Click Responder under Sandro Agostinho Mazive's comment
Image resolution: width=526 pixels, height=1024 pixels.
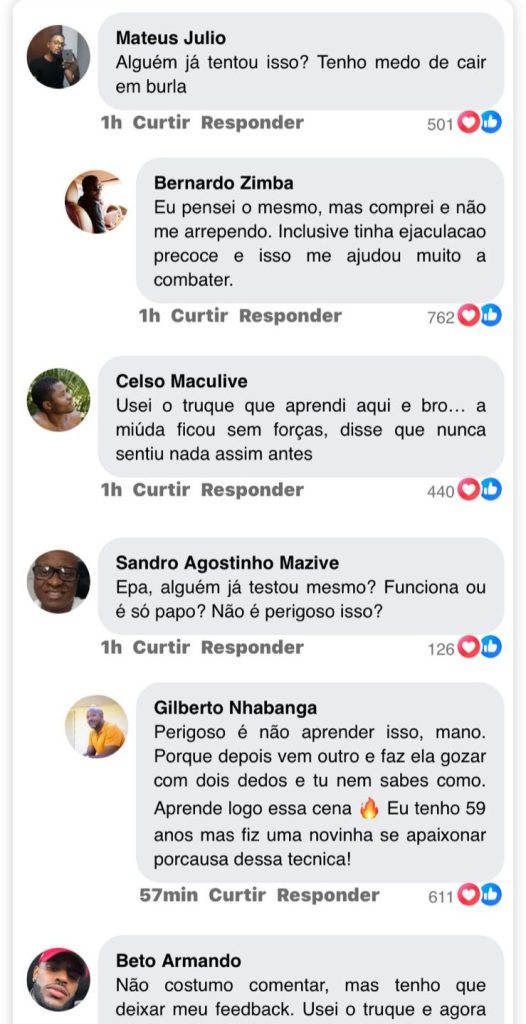252,648
